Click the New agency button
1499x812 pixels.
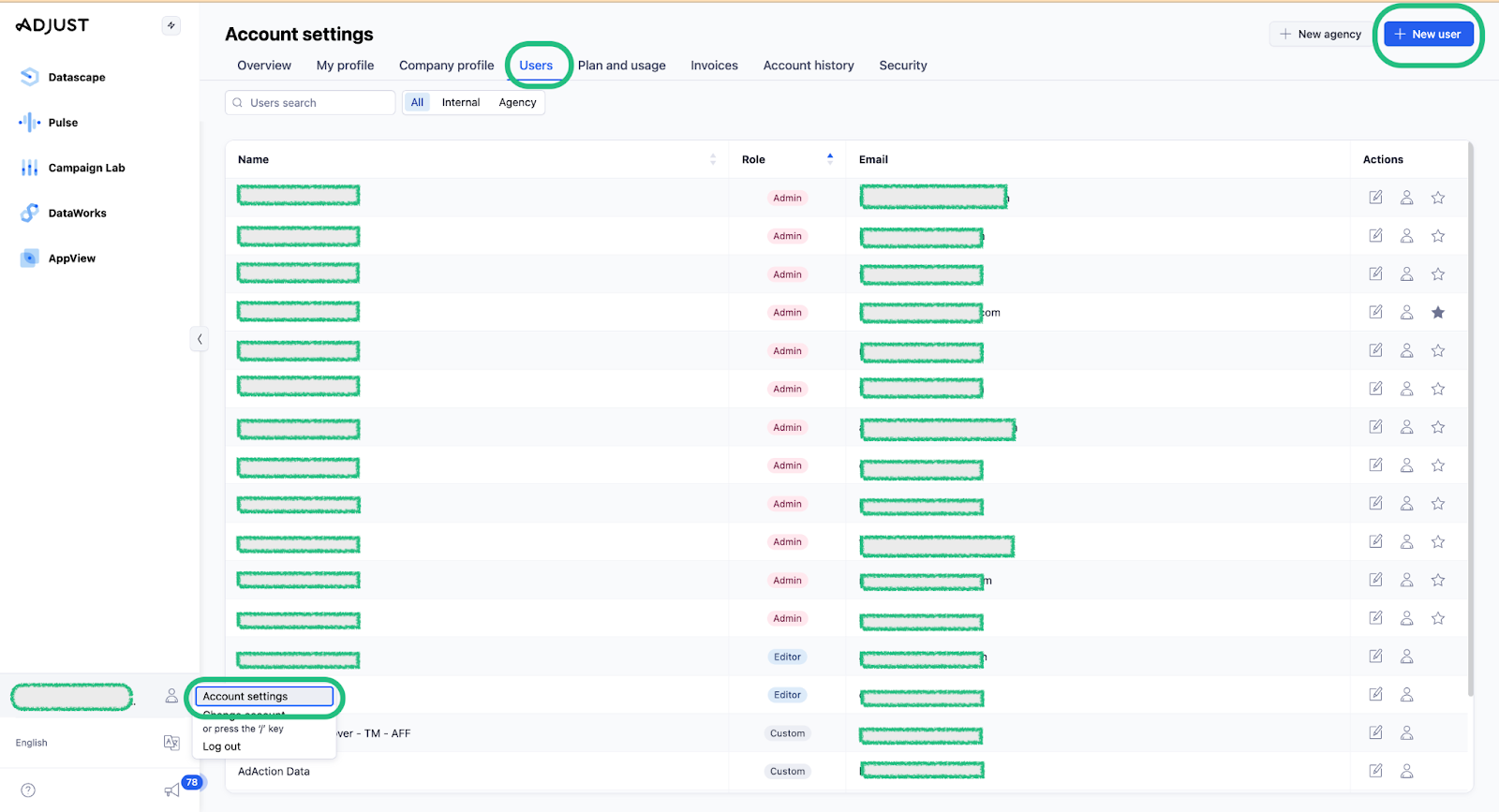pyautogui.click(x=1320, y=35)
